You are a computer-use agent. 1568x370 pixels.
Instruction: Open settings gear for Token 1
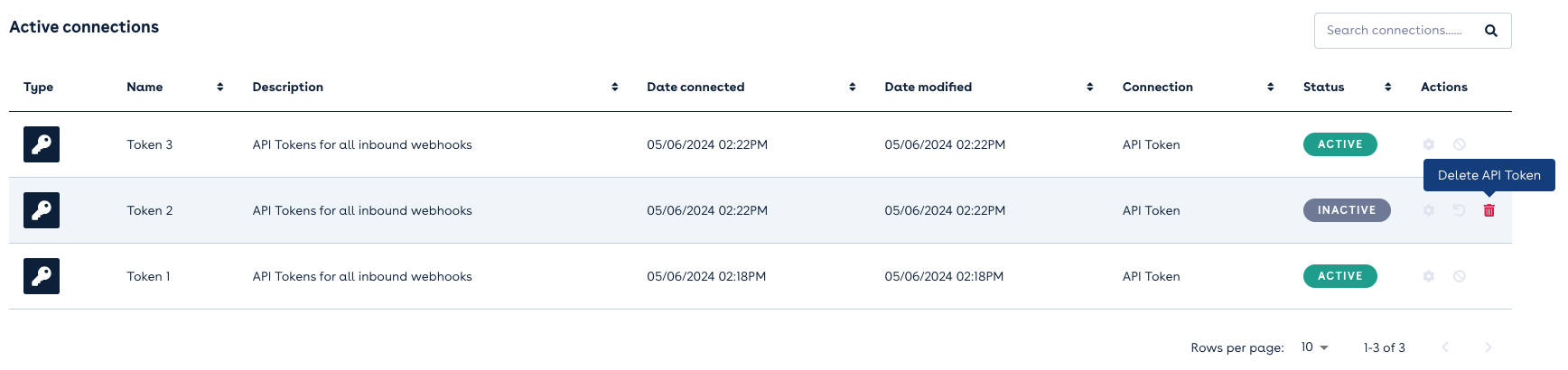point(1428,276)
